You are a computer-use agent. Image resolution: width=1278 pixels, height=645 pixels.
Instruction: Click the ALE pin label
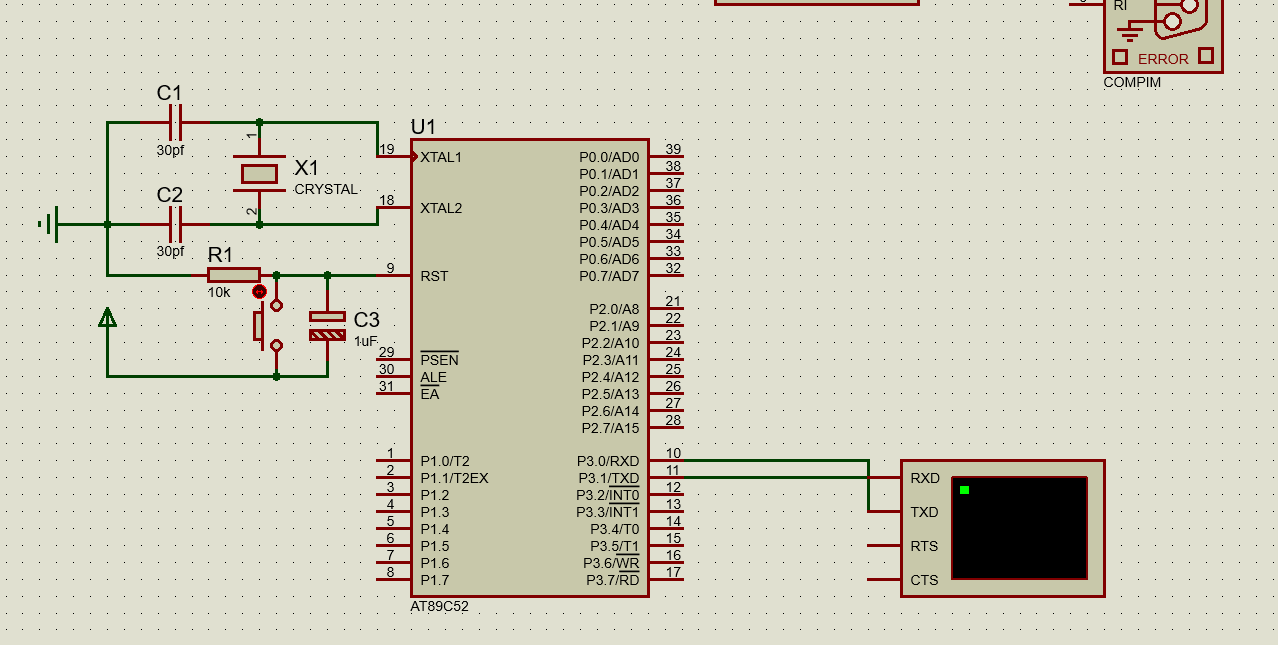tap(433, 377)
